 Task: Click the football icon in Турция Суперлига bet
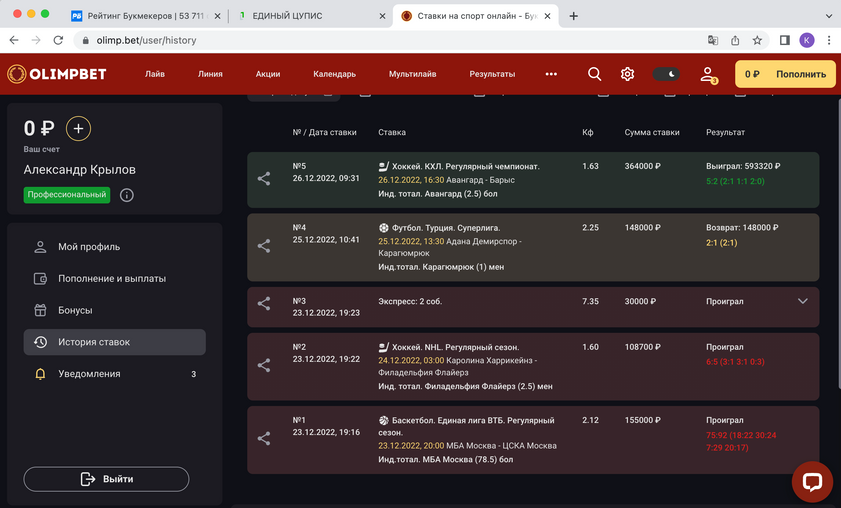click(x=383, y=228)
